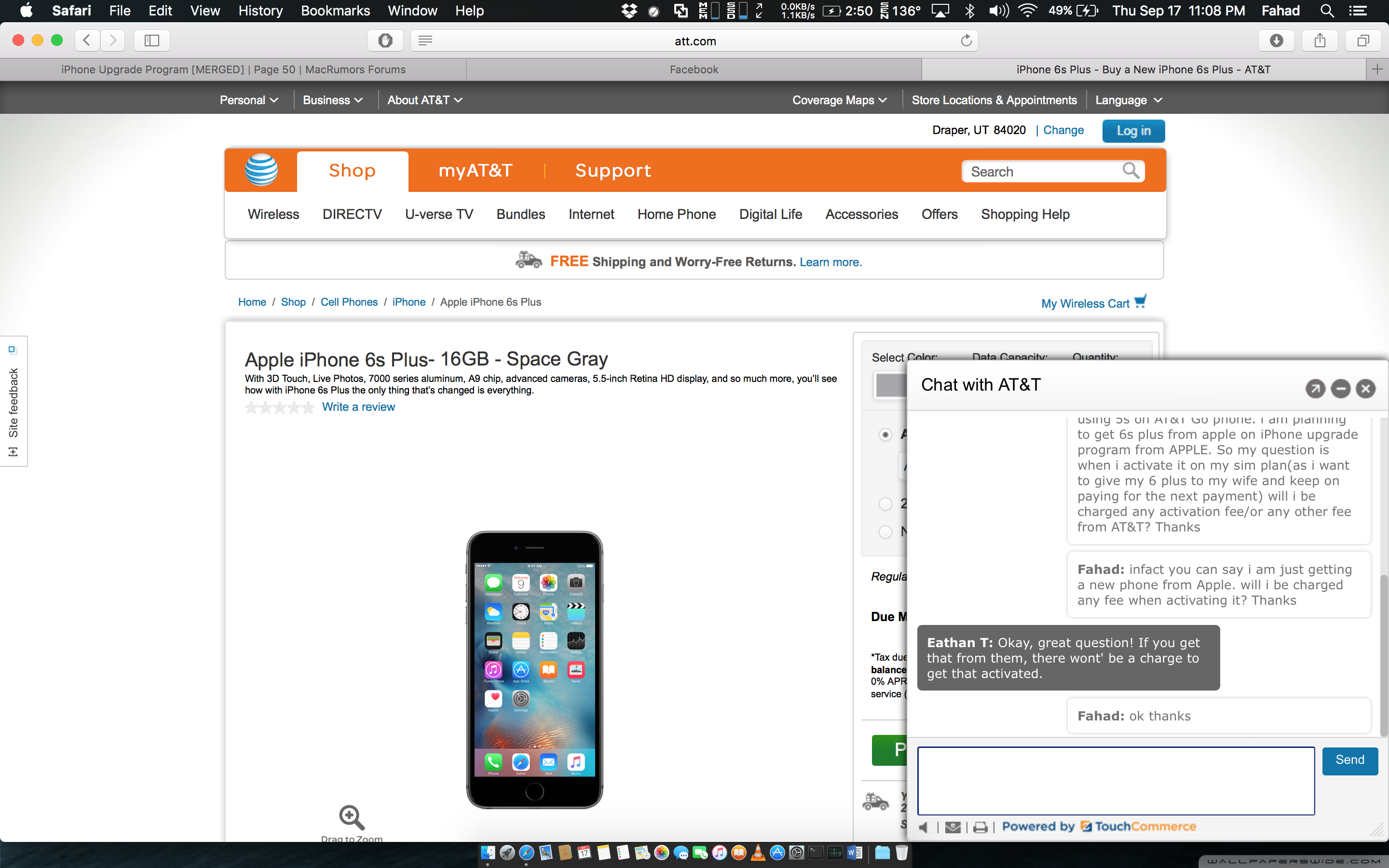
Task: Launch VLC from the Dock
Action: click(758, 853)
